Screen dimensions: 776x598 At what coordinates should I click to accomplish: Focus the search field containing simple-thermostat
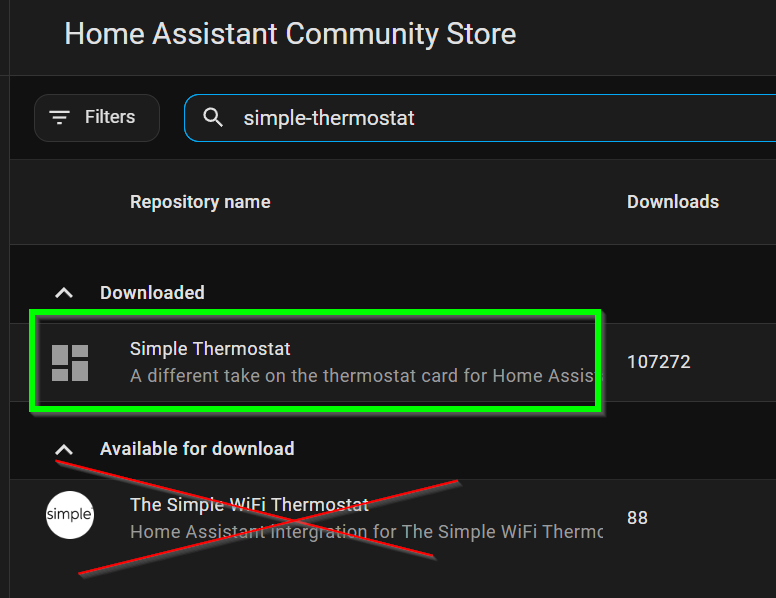(480, 118)
